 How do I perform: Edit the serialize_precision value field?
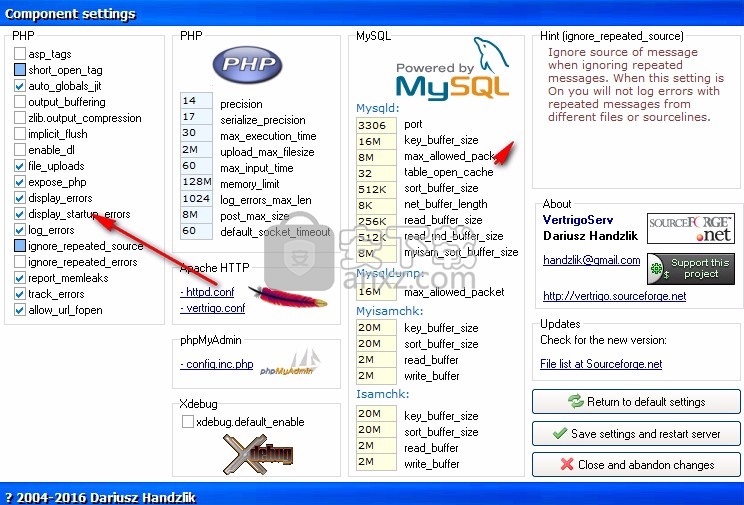click(196, 117)
